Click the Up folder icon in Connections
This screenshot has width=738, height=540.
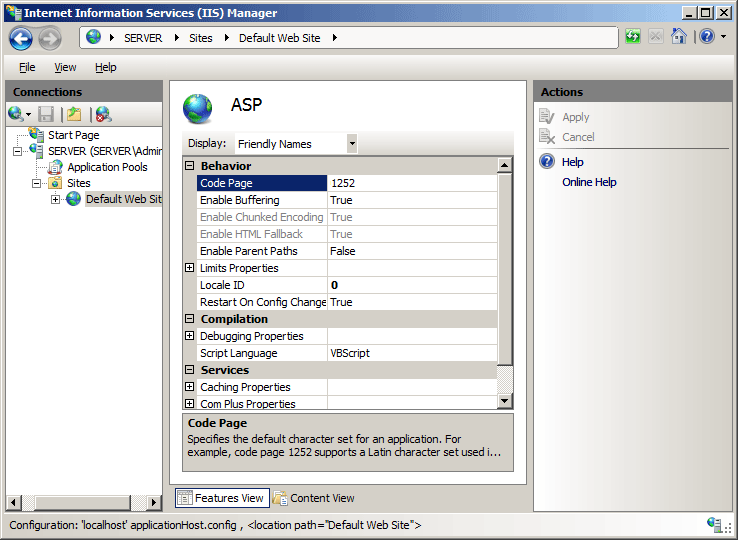[74, 114]
